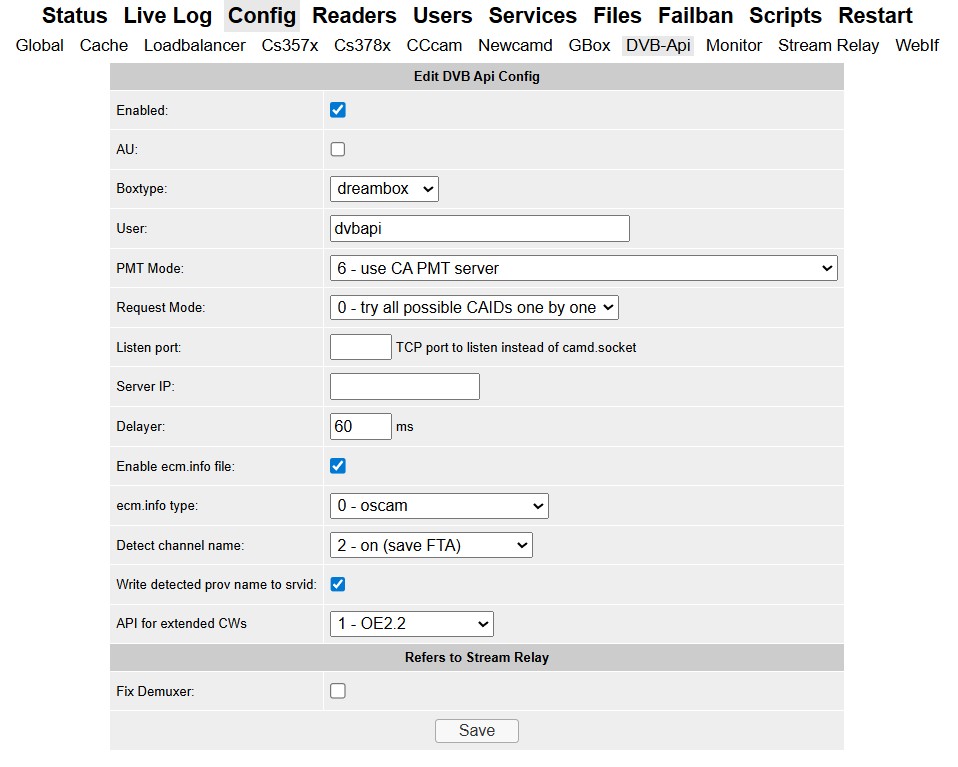Open the Live Log page
This screenshot has height=767, width=958.
pos(167,16)
